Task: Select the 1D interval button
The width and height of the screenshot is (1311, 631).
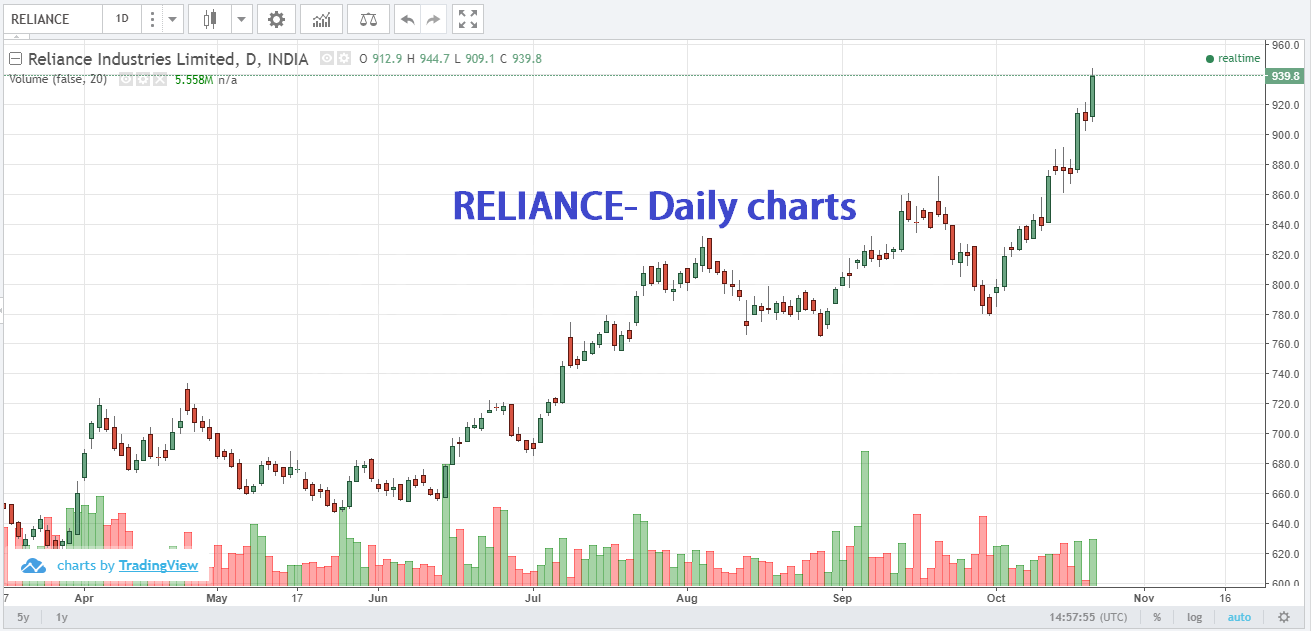Action: coord(121,19)
